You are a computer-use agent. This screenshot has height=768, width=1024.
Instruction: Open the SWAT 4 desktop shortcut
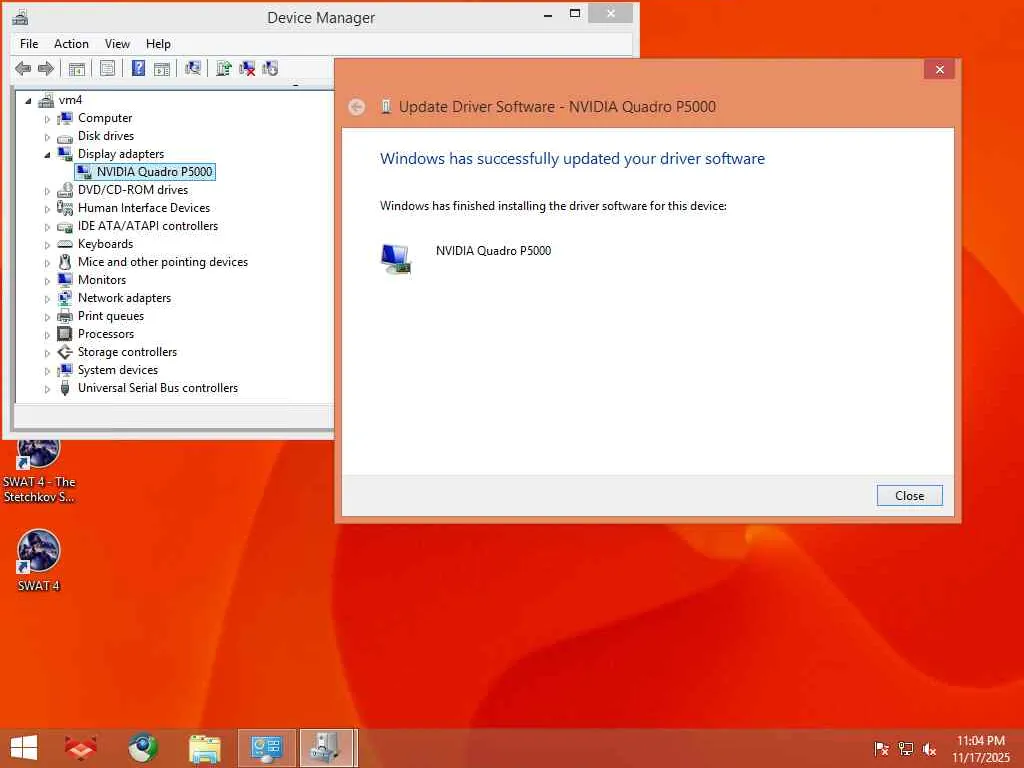coord(39,560)
